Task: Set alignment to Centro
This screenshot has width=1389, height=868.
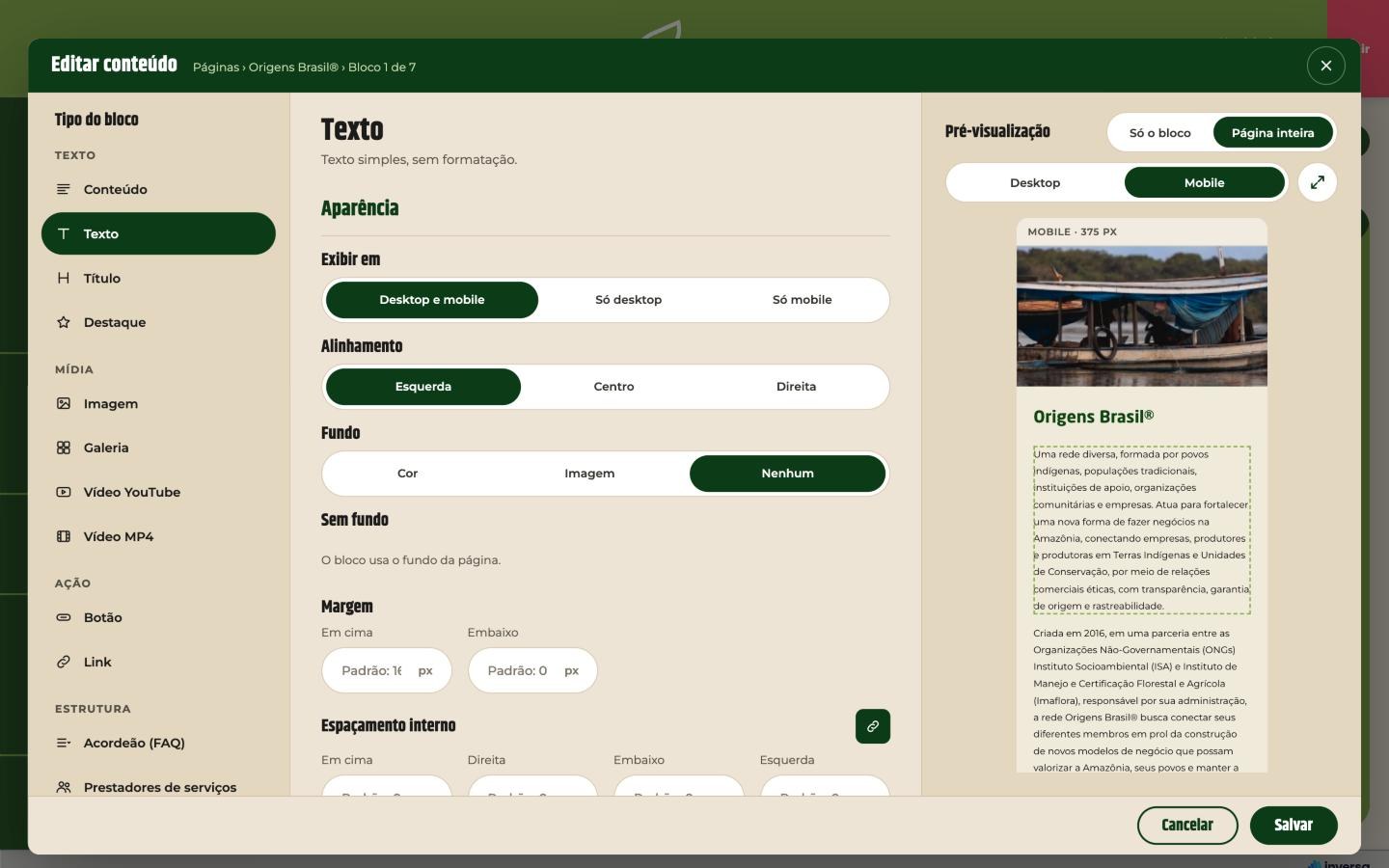Action: pos(613,387)
